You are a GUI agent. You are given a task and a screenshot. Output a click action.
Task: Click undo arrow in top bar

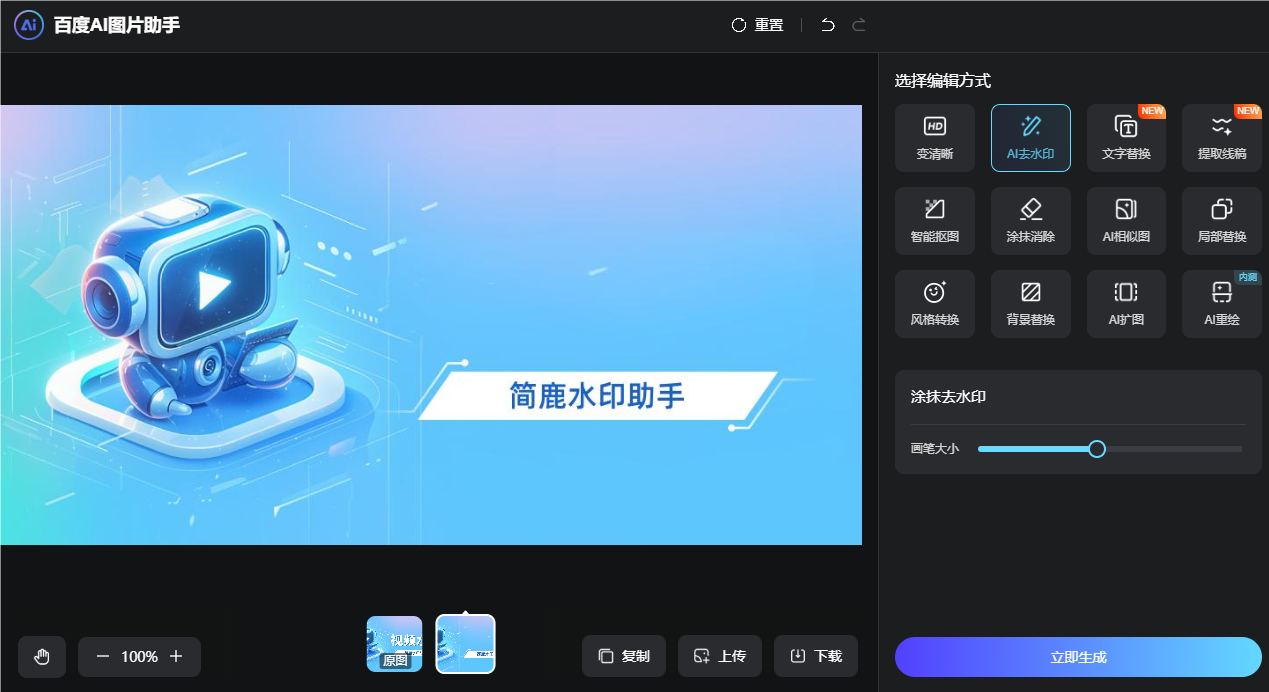pyautogui.click(x=826, y=24)
